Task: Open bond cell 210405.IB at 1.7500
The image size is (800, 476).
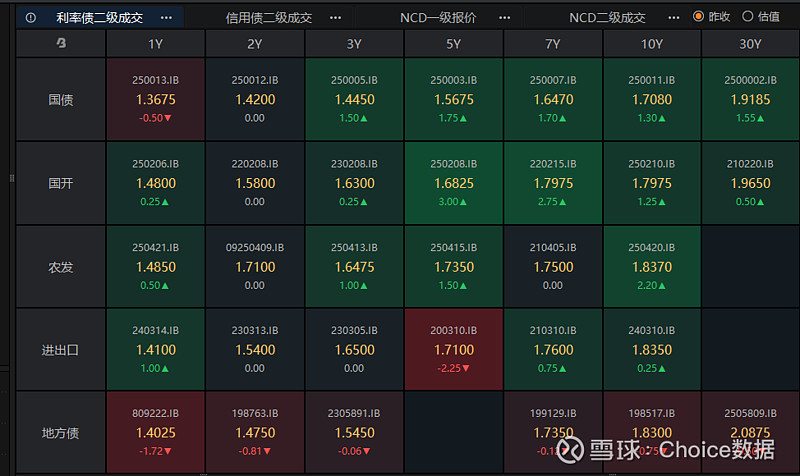Action: [553, 267]
